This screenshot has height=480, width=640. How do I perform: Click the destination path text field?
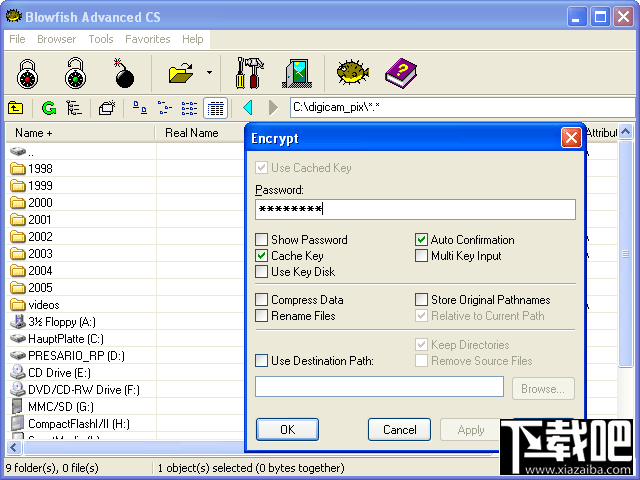click(x=379, y=387)
